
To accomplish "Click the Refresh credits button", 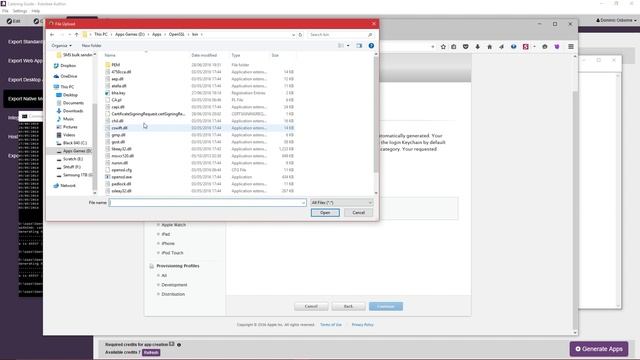I will pos(151,353).
